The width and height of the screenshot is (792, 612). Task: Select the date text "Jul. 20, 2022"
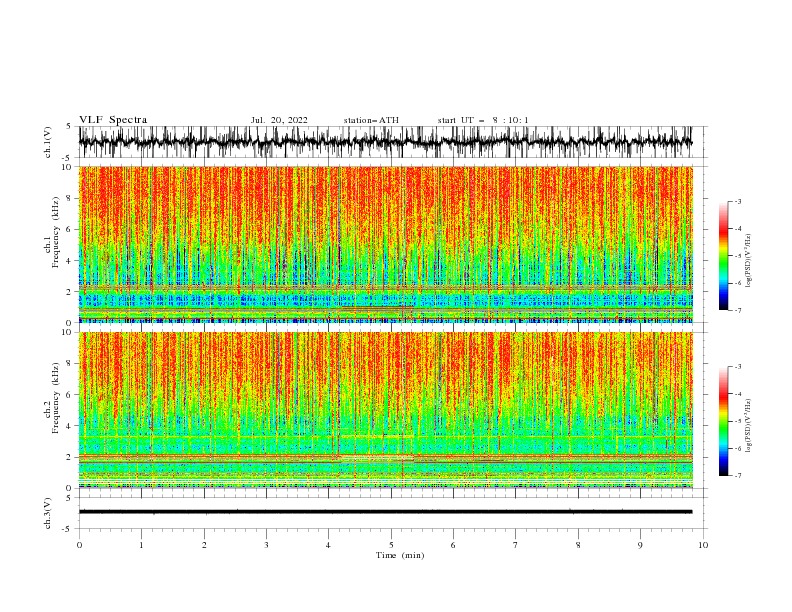click(x=279, y=120)
